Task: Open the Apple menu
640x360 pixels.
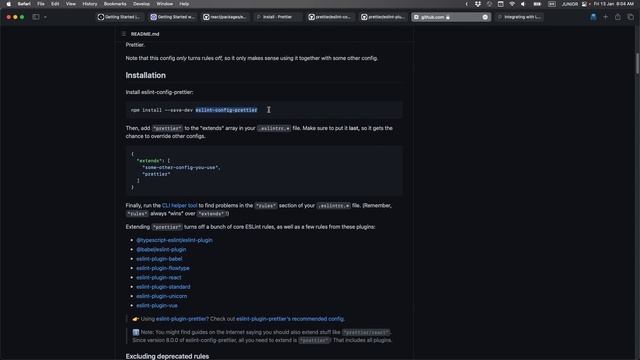Action: click(x=9, y=4)
